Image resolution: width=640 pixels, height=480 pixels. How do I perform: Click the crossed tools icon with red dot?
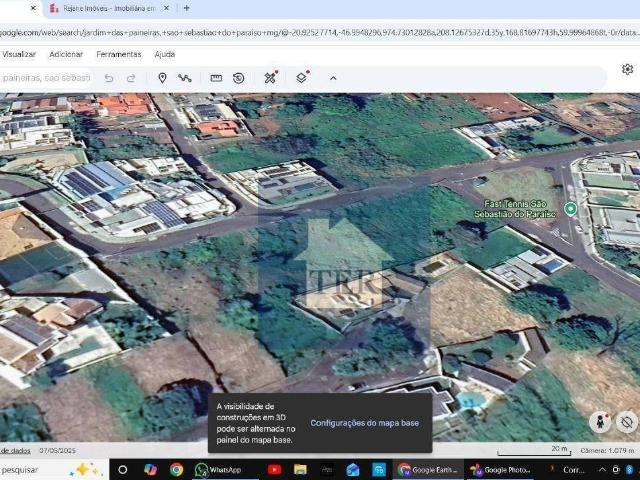(x=271, y=77)
